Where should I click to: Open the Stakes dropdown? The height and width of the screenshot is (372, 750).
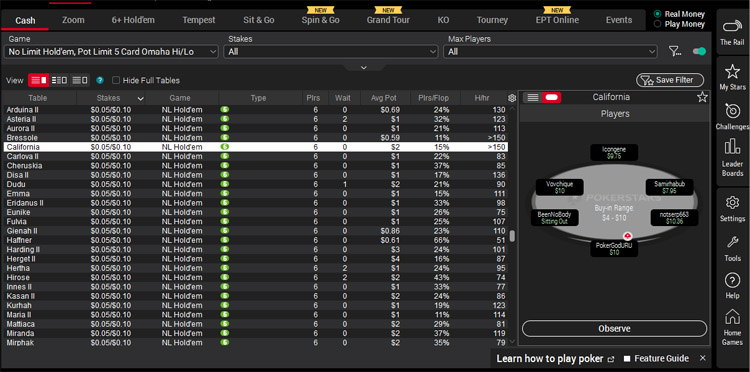tap(331, 52)
